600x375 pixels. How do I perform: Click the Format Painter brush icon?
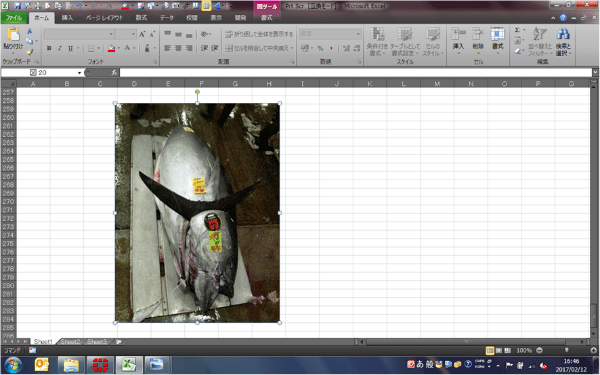(x=29, y=52)
